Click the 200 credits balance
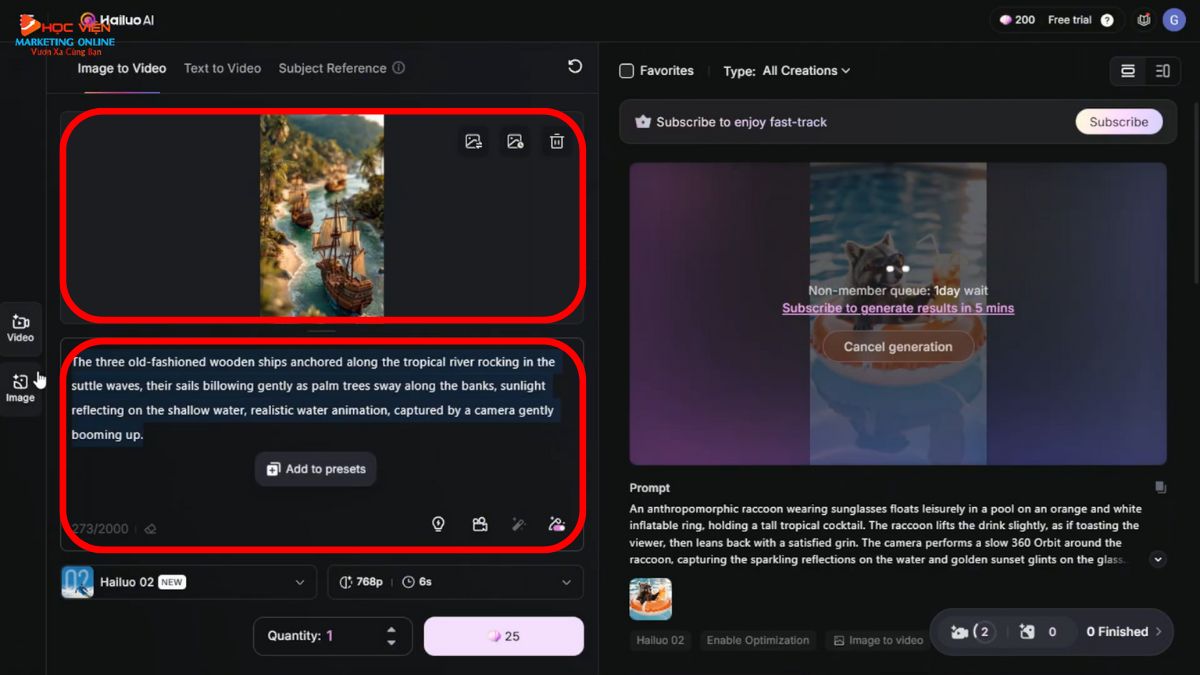Viewport: 1200px width, 675px height. point(1018,20)
